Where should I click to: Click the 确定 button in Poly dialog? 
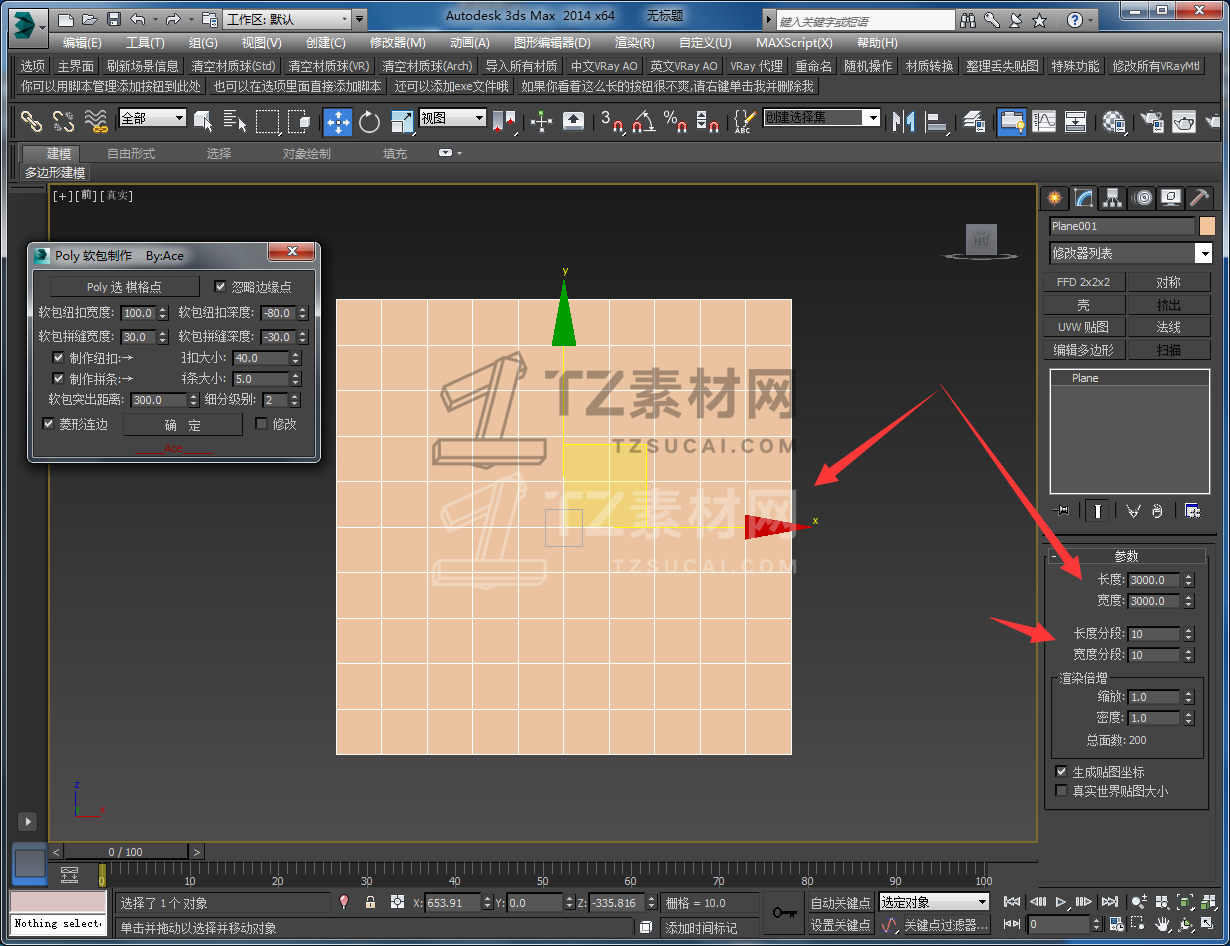click(182, 425)
